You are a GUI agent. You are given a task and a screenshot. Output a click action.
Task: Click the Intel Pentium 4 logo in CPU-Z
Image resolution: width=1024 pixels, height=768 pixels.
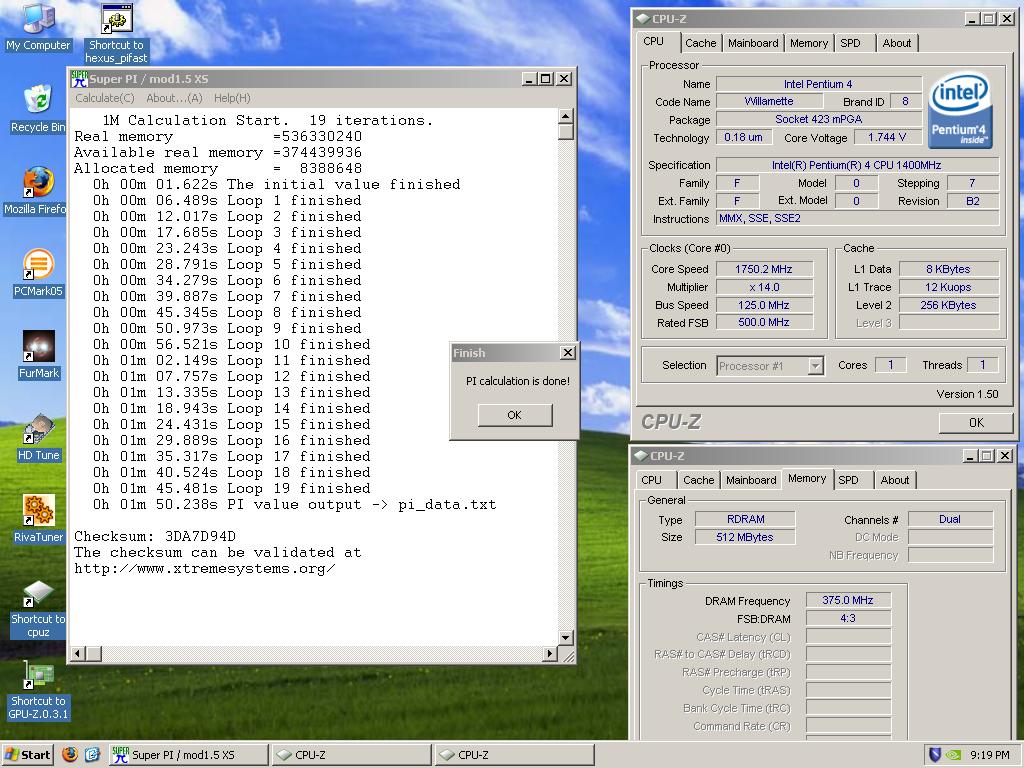(x=960, y=110)
